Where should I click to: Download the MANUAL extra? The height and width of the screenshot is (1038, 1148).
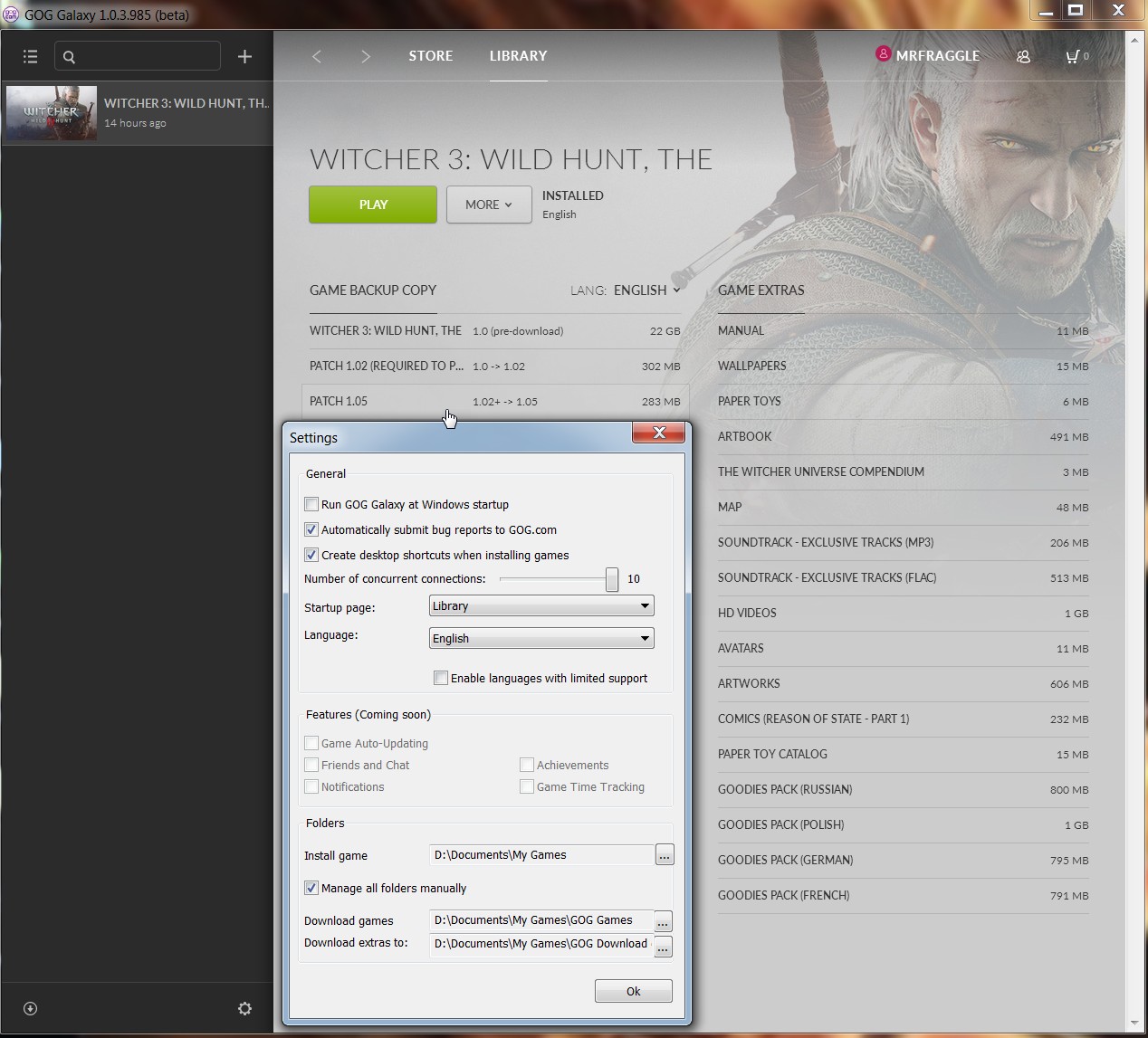[x=904, y=331]
